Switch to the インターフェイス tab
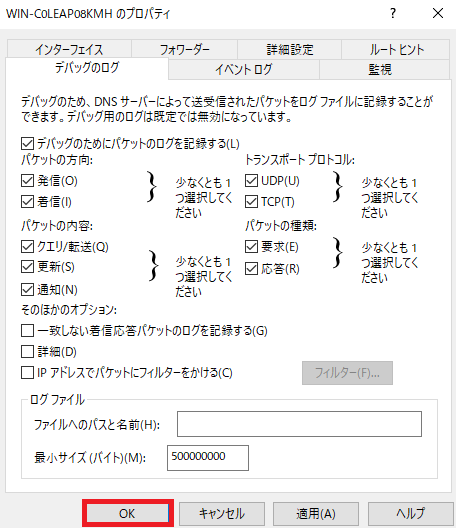This screenshot has height=528, width=456. pos(69,49)
